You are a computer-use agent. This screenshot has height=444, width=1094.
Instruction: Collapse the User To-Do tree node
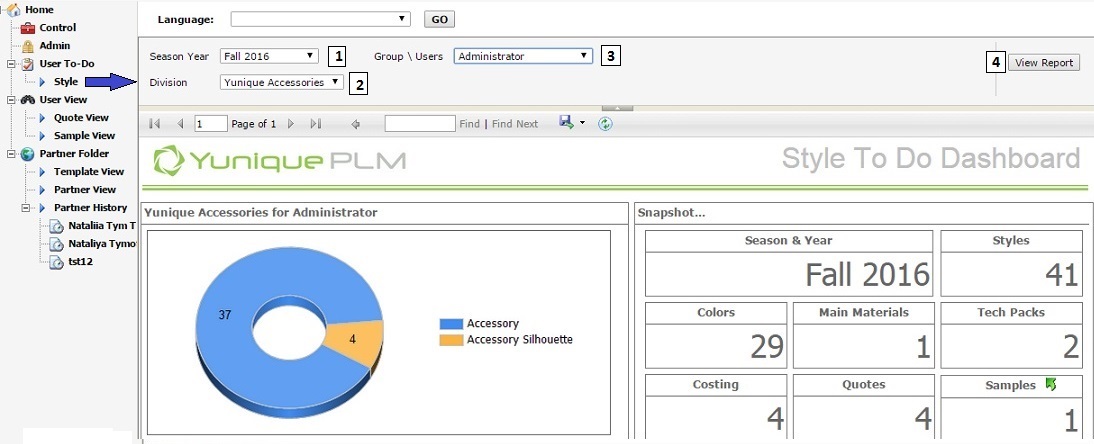pyautogui.click(x=10, y=64)
